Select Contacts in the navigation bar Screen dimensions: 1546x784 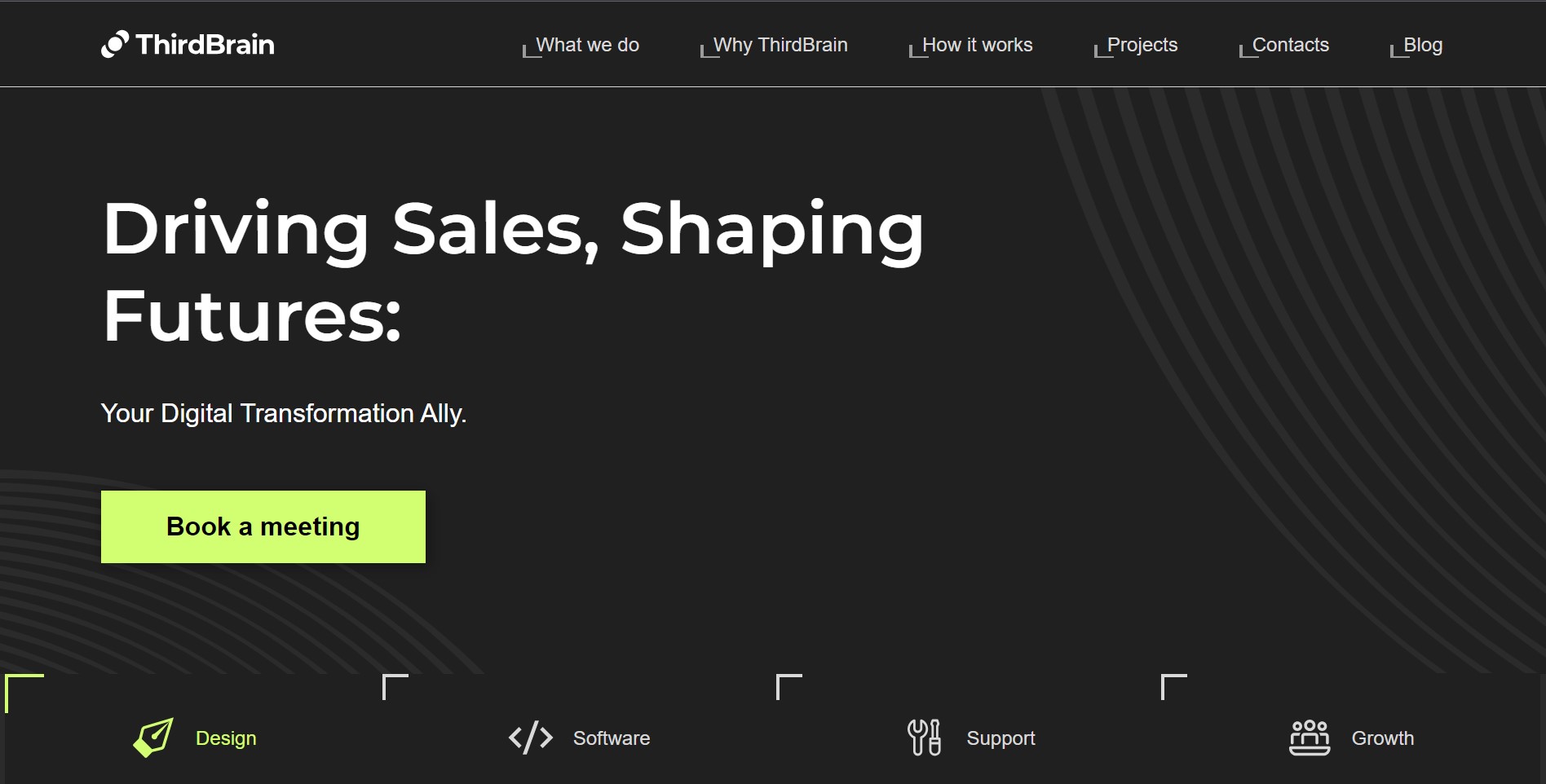pyautogui.click(x=1290, y=45)
